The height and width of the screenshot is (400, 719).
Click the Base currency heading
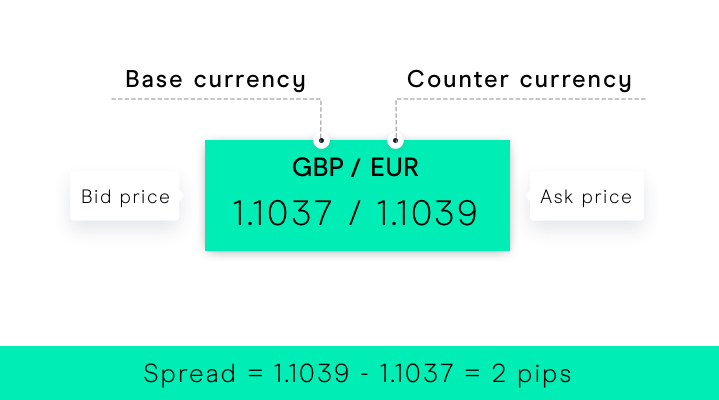(x=216, y=79)
